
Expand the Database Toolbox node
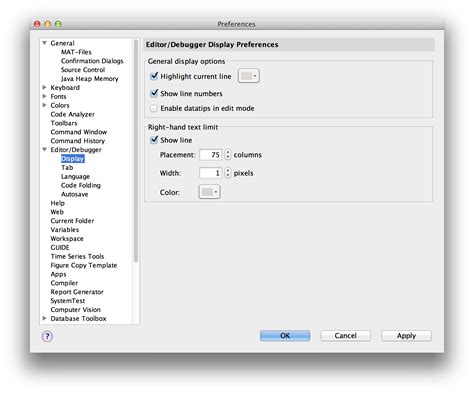[x=44, y=318]
